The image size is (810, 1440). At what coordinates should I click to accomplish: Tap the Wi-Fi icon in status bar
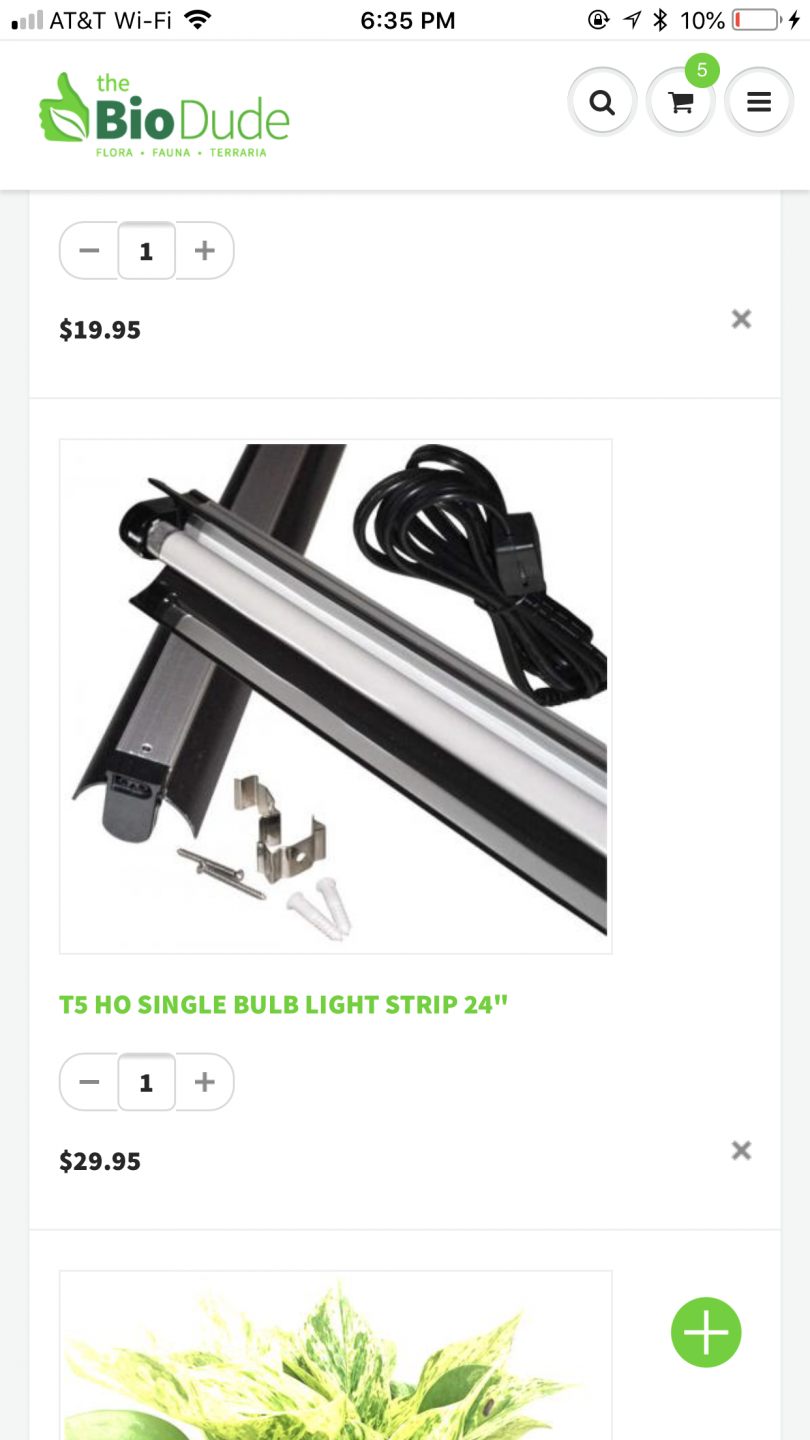(x=198, y=19)
